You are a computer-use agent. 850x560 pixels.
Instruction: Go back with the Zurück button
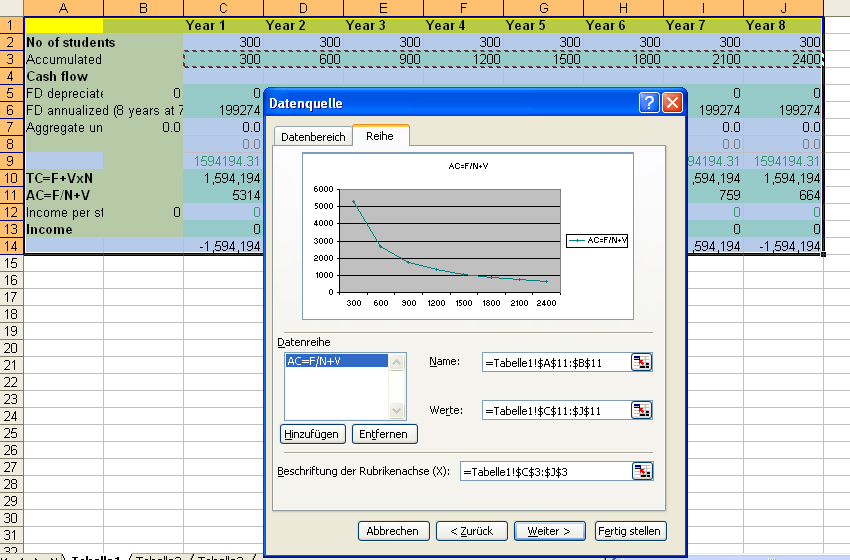tap(472, 531)
